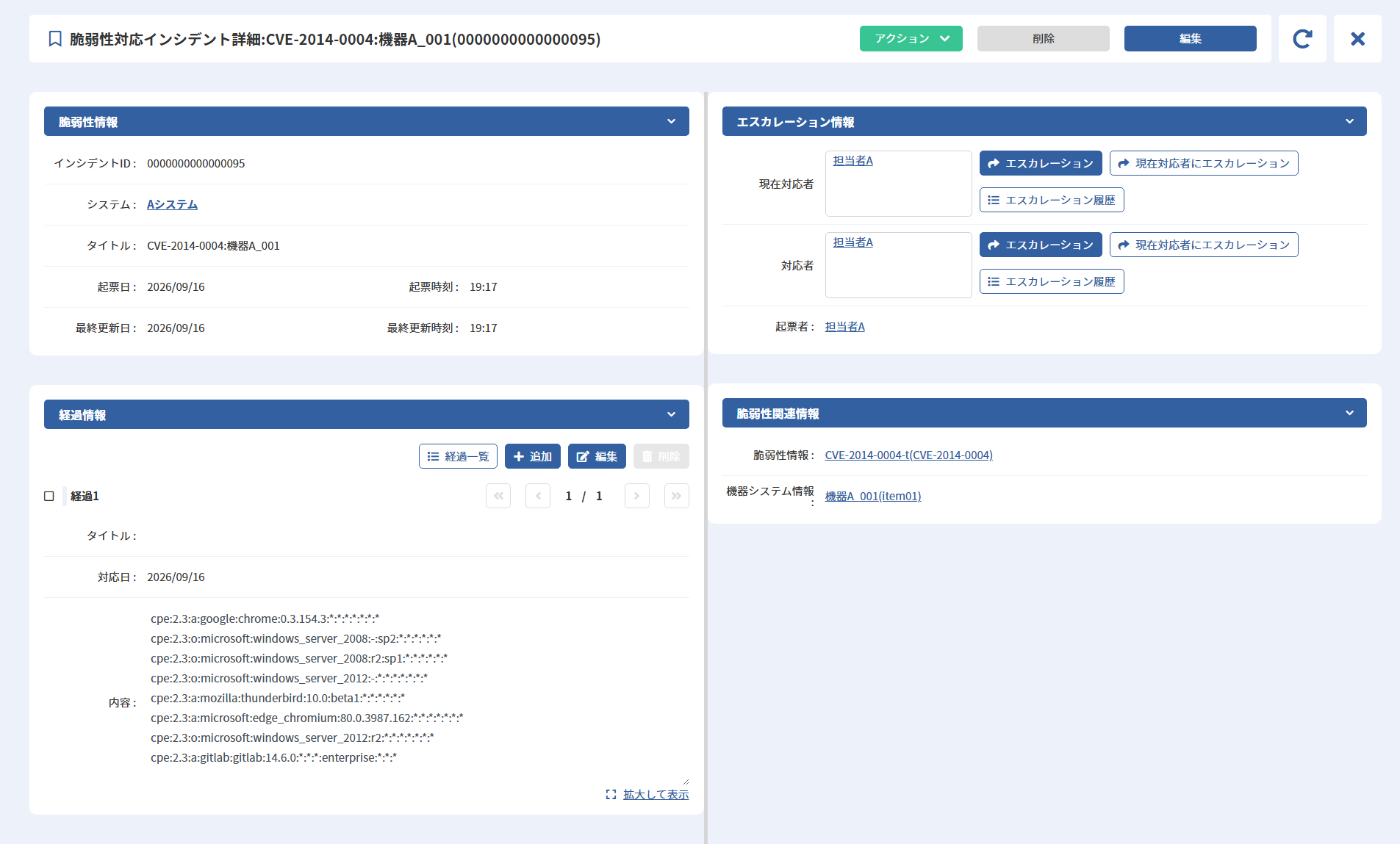Collapse the エスカレーション情報 section

point(1349,122)
